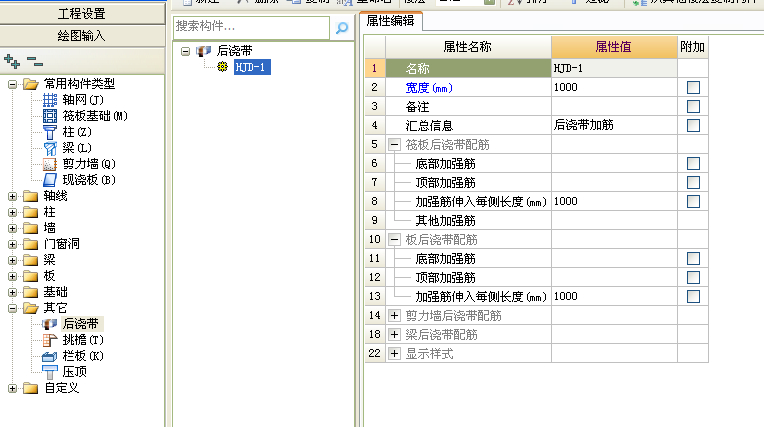Select the 柱(Z) column icon
Screen dimensions: 764x427
pos(50,132)
